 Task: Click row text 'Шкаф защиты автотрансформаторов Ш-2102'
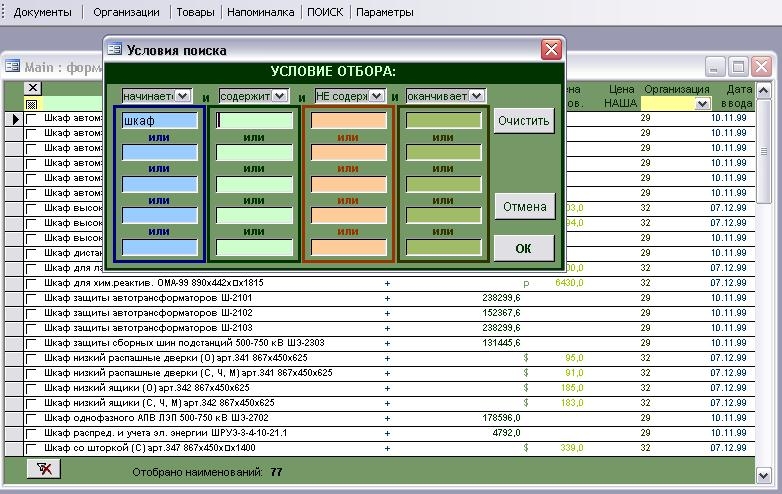tap(148, 313)
